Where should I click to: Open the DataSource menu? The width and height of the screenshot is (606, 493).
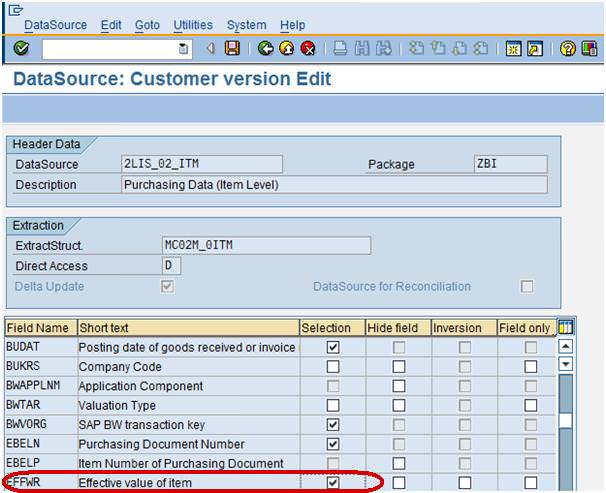point(55,25)
